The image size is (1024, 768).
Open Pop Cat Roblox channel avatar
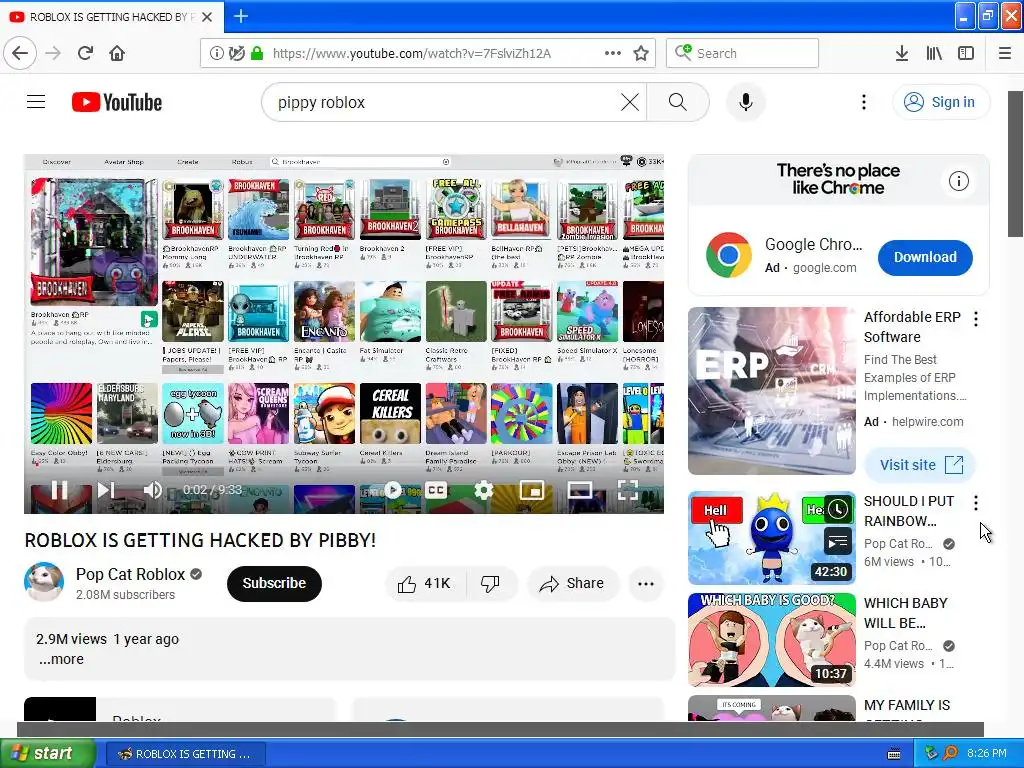44,582
